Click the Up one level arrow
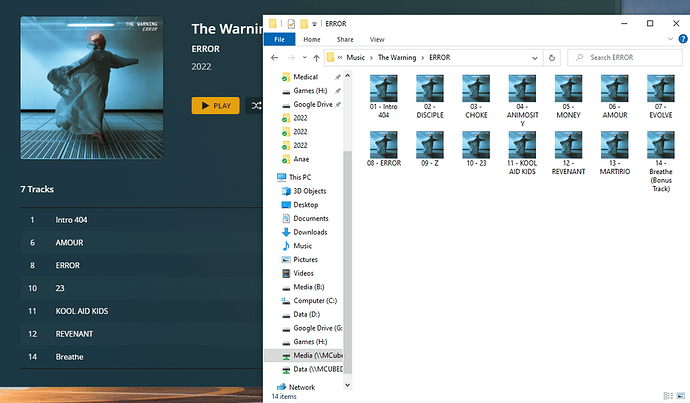This screenshot has height=403, width=690. tap(316, 58)
